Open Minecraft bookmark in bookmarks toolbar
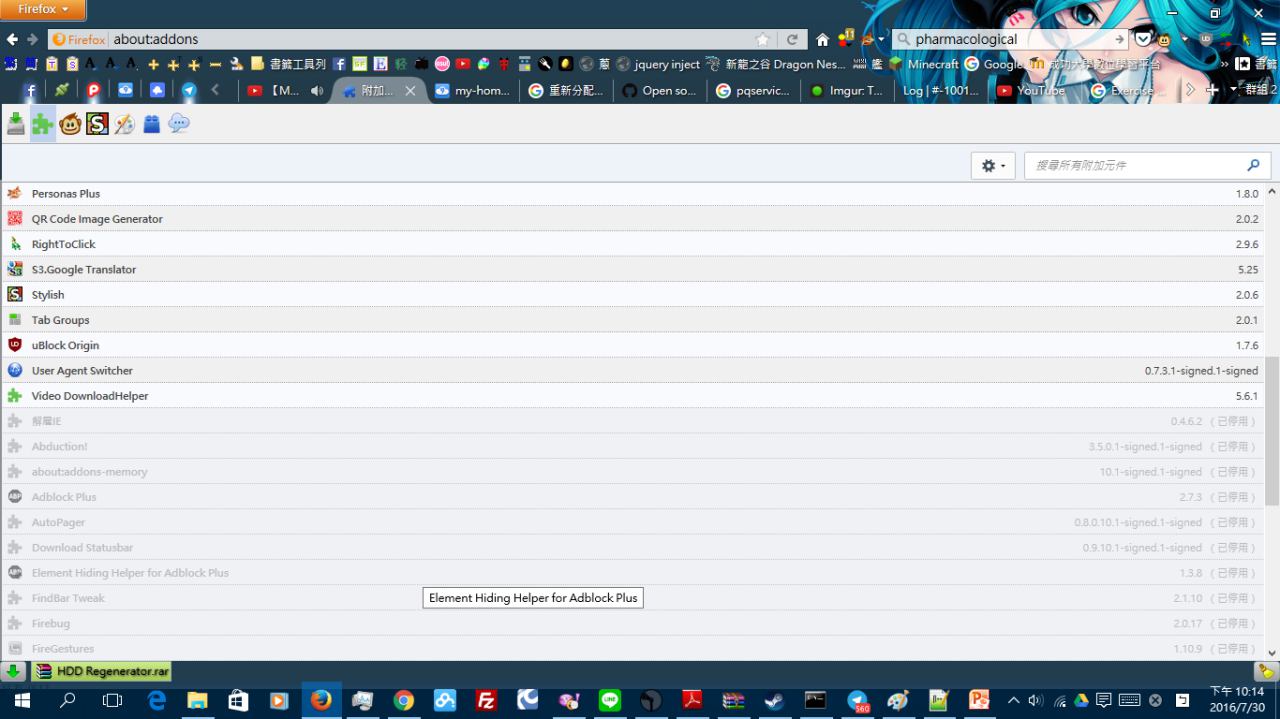The width and height of the screenshot is (1280, 719). click(x=923, y=64)
